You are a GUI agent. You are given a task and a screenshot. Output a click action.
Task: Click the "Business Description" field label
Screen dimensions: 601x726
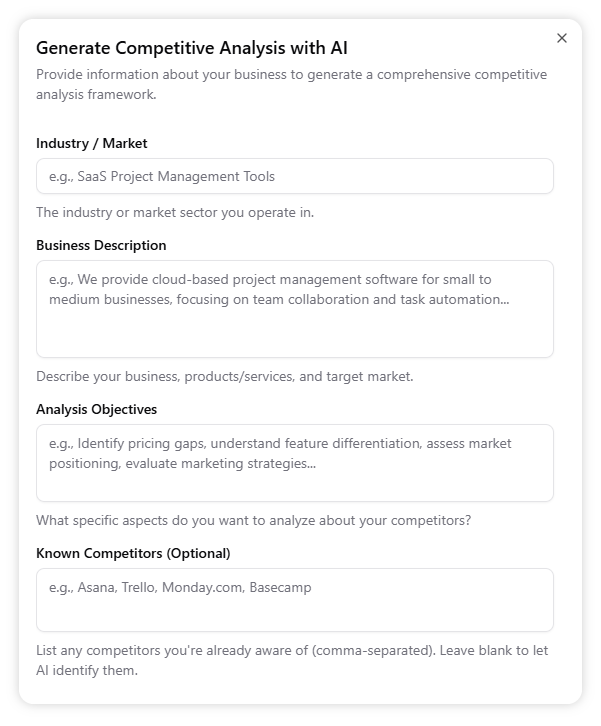tap(101, 245)
